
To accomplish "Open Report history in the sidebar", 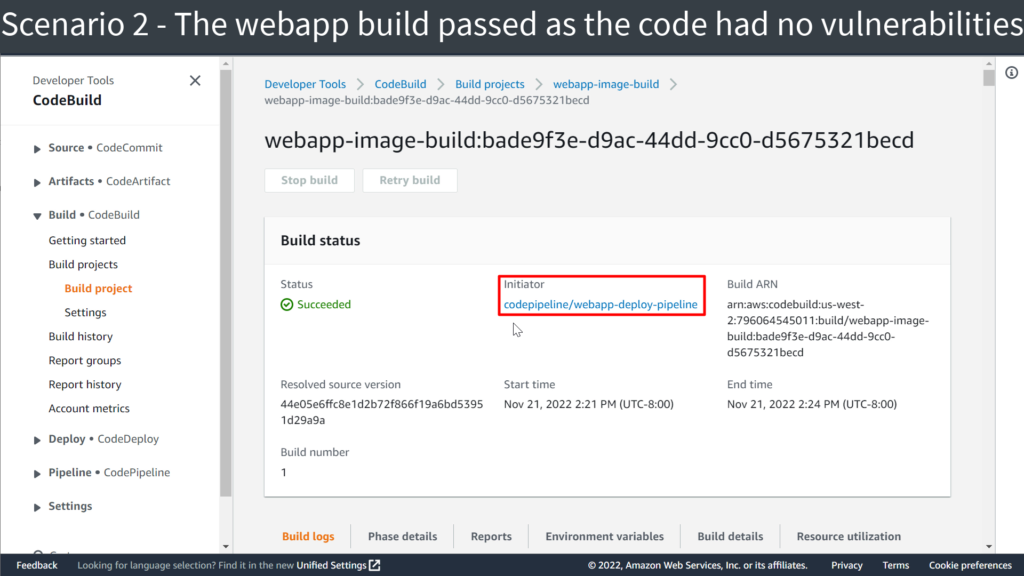I will [x=84, y=385].
